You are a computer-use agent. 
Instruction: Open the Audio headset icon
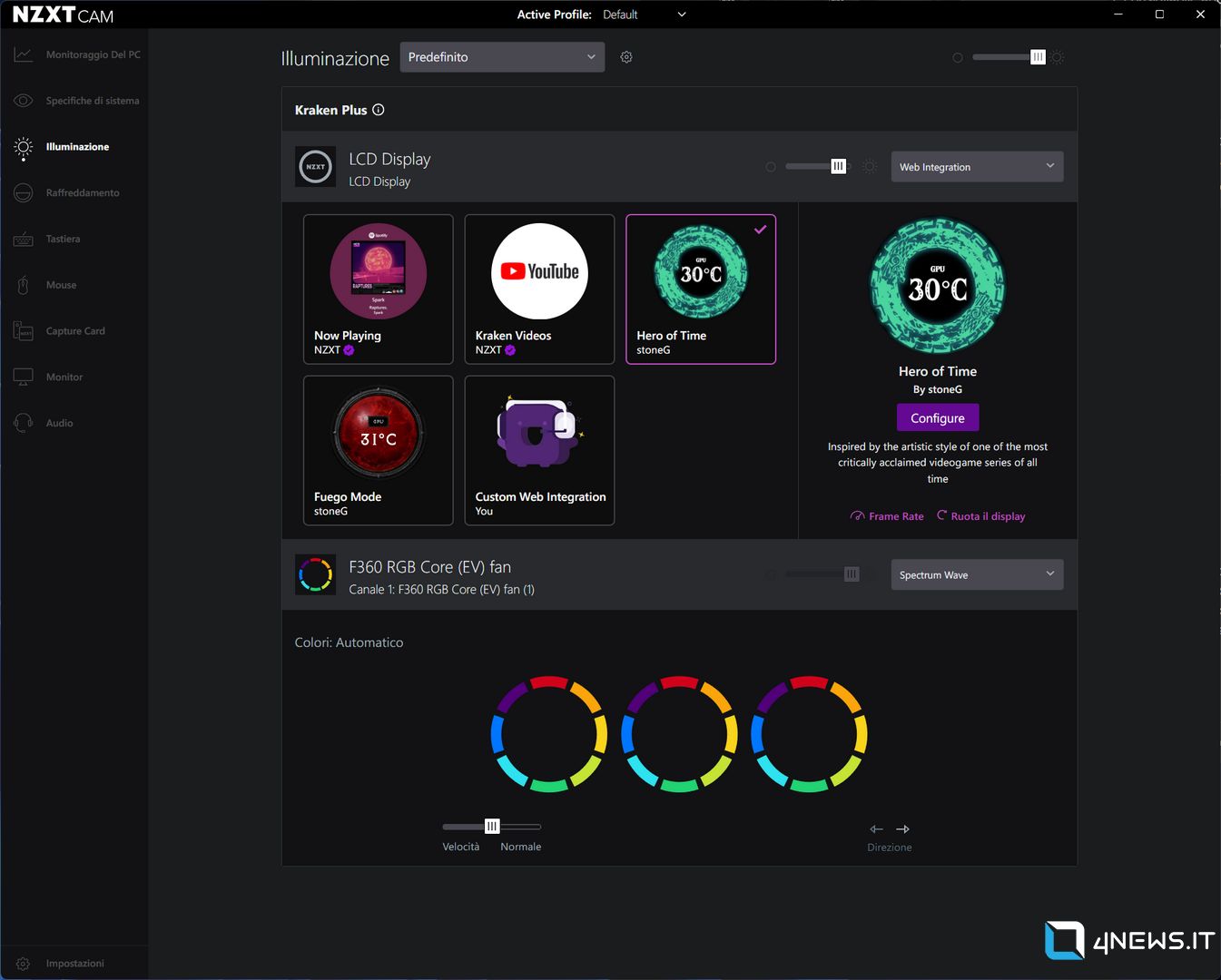(24, 423)
